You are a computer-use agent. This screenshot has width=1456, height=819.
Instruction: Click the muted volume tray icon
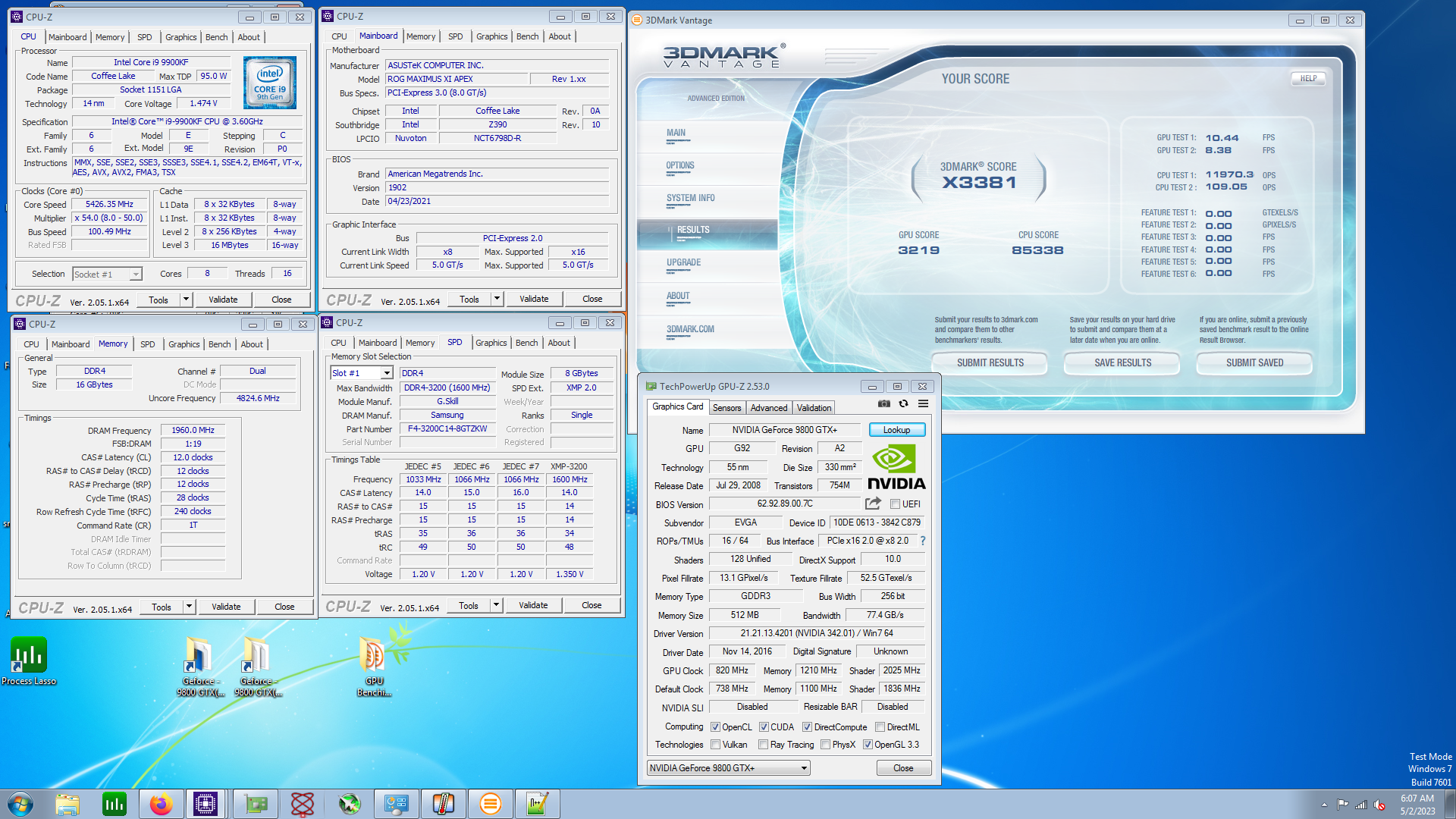(1379, 805)
